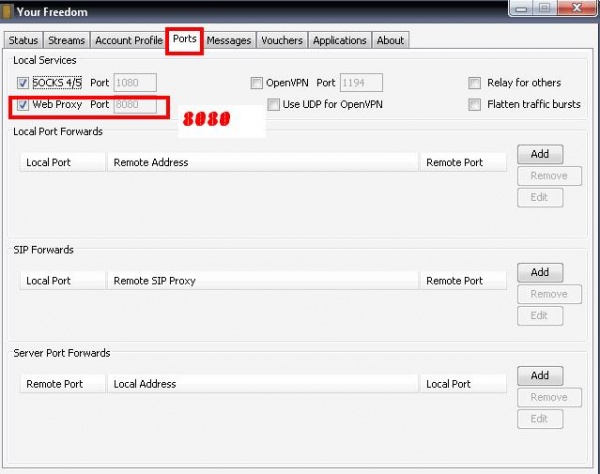This screenshot has width=600, height=474.
Task: Check the Relay for others option
Action: coord(474,83)
